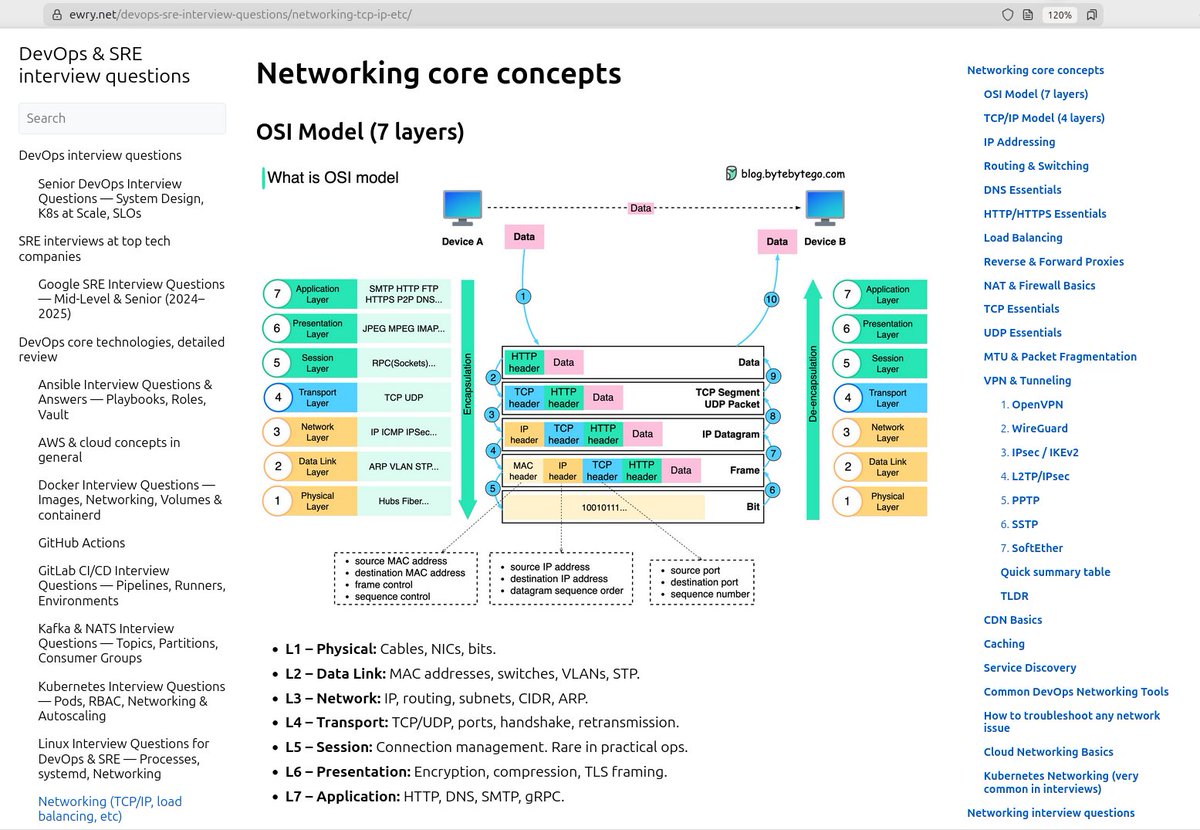Jump to NAT & Firewall Basics section

[x=1039, y=286]
